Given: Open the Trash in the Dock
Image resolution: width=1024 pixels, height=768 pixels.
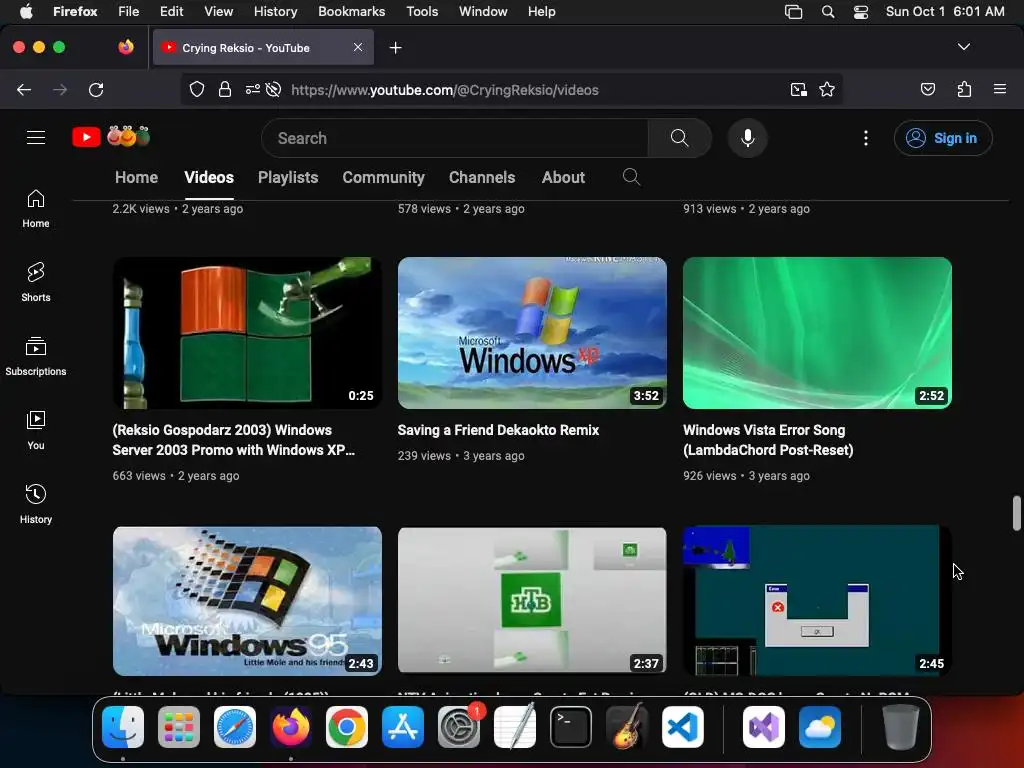Looking at the screenshot, I should [901, 727].
